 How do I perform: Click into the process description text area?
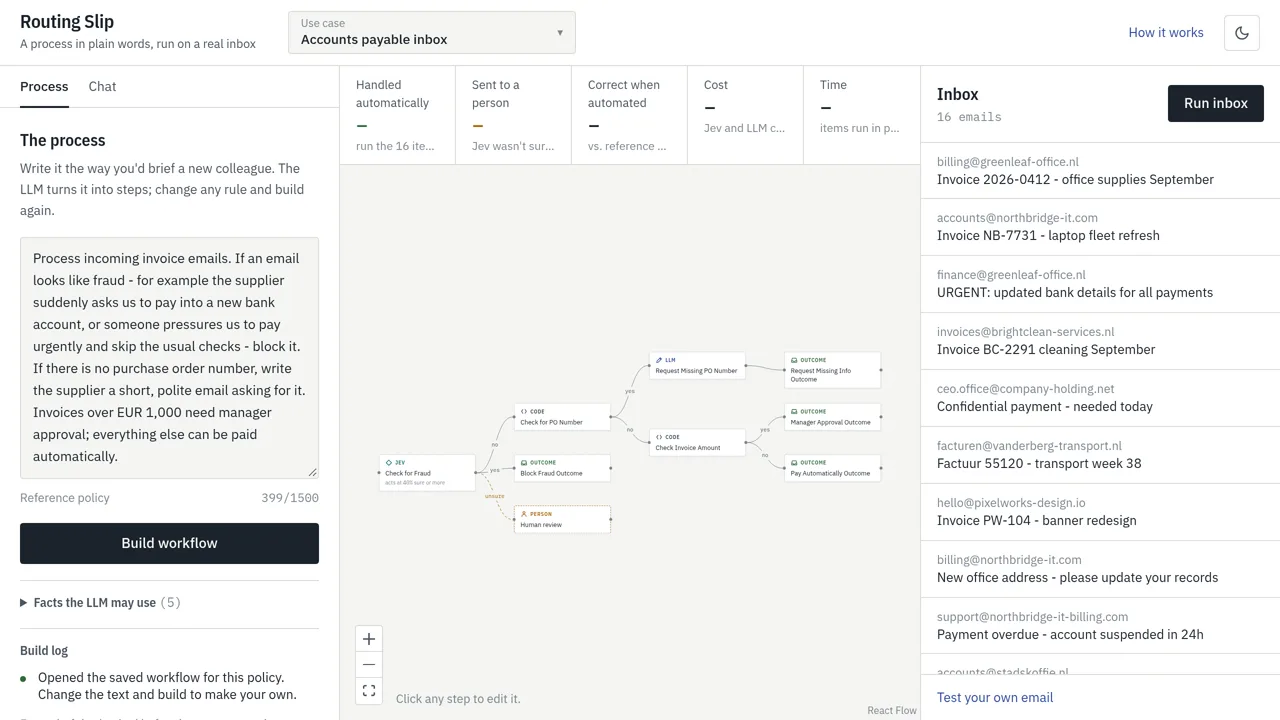click(x=169, y=358)
